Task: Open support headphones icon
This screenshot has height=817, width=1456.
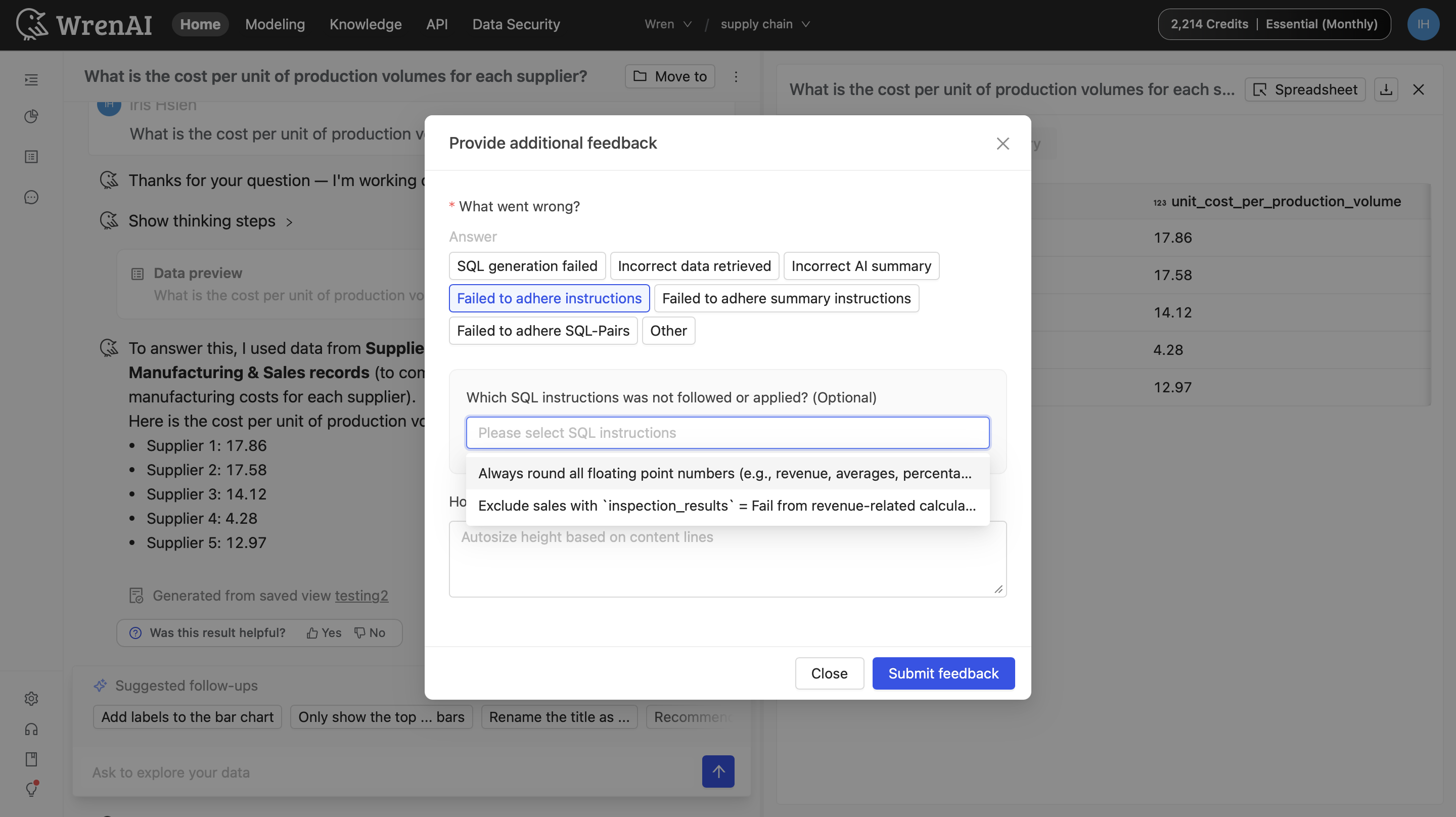Action: 31,730
